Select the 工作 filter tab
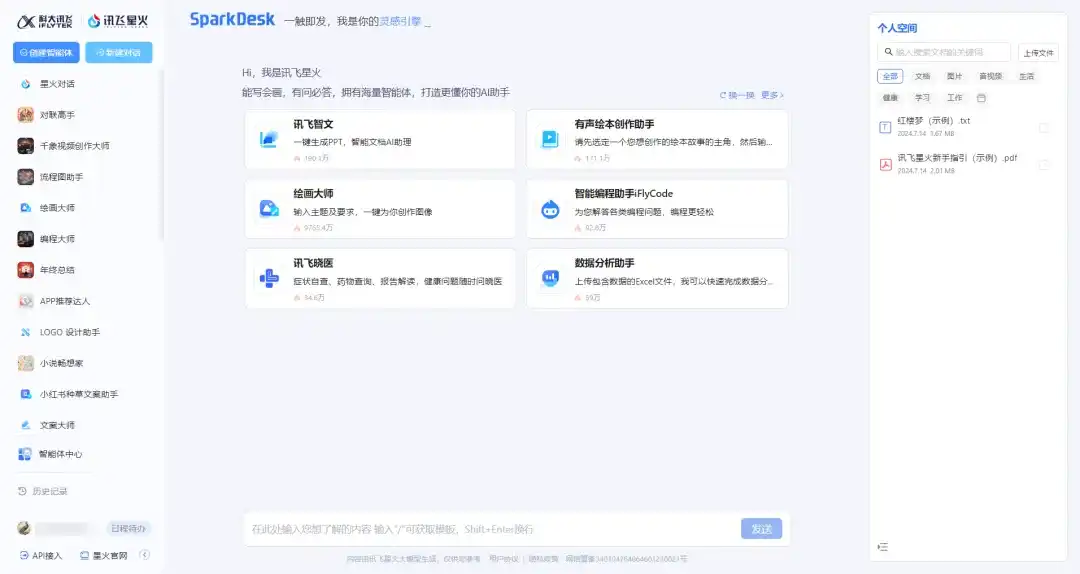 (954, 98)
